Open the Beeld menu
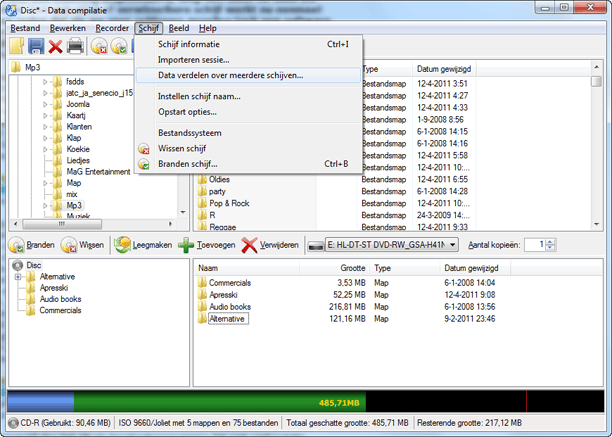This screenshot has width=612, height=437. pos(179,28)
